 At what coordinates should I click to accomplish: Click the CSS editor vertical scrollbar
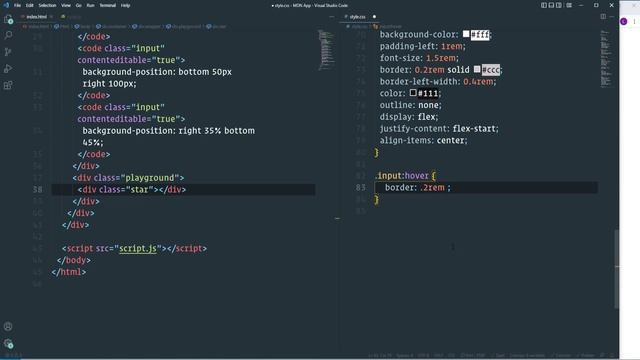point(616,269)
